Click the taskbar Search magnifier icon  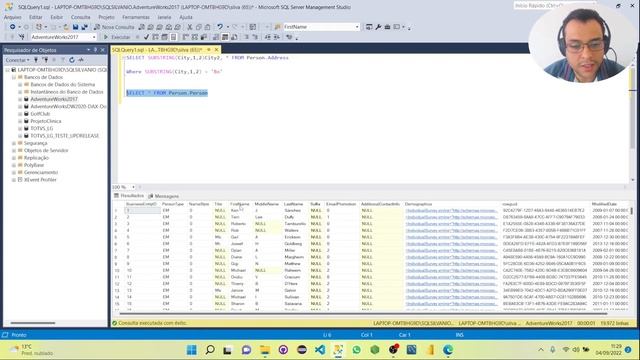210,350
